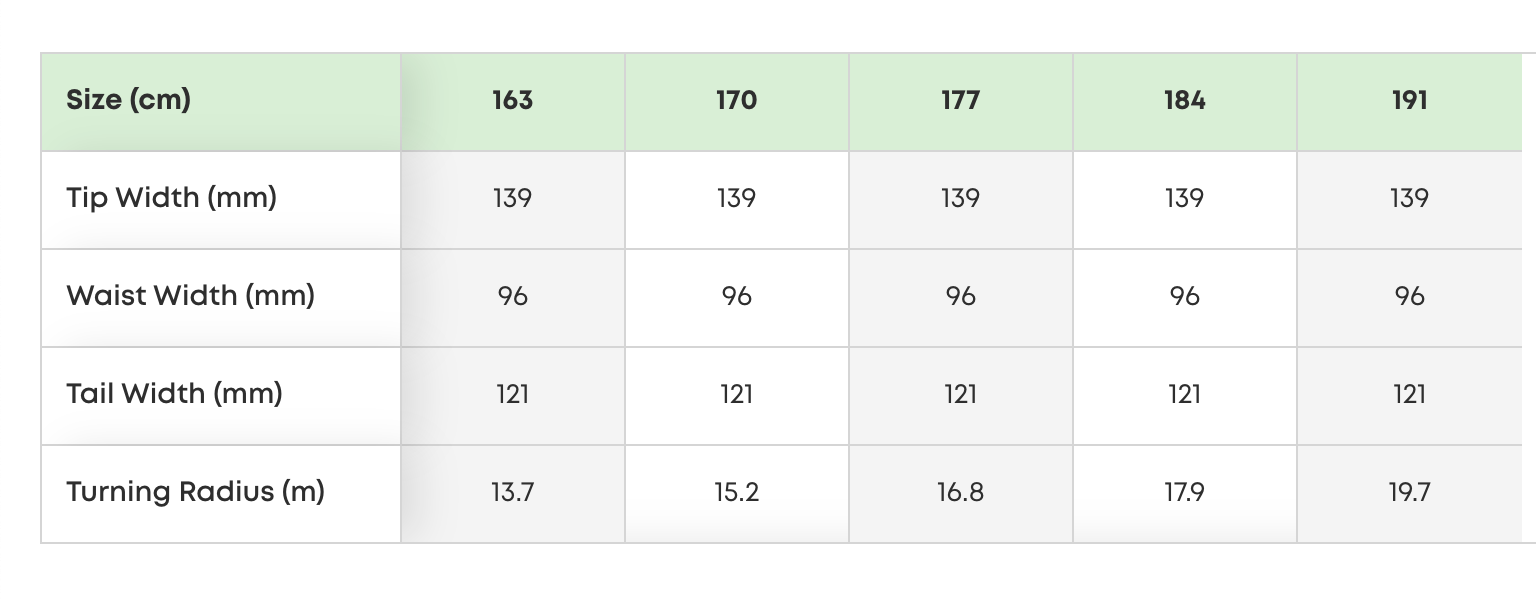The height and width of the screenshot is (600, 1536).
Task: Click tail width 121 under size 170
Action: pyautogui.click(x=737, y=395)
